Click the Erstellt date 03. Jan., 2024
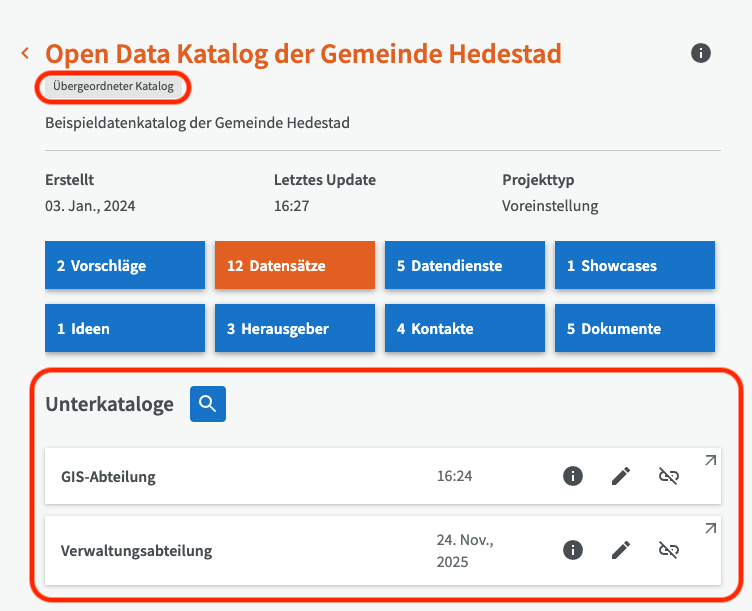Screen dimensions: 752x611 pyautogui.click(x=90, y=206)
